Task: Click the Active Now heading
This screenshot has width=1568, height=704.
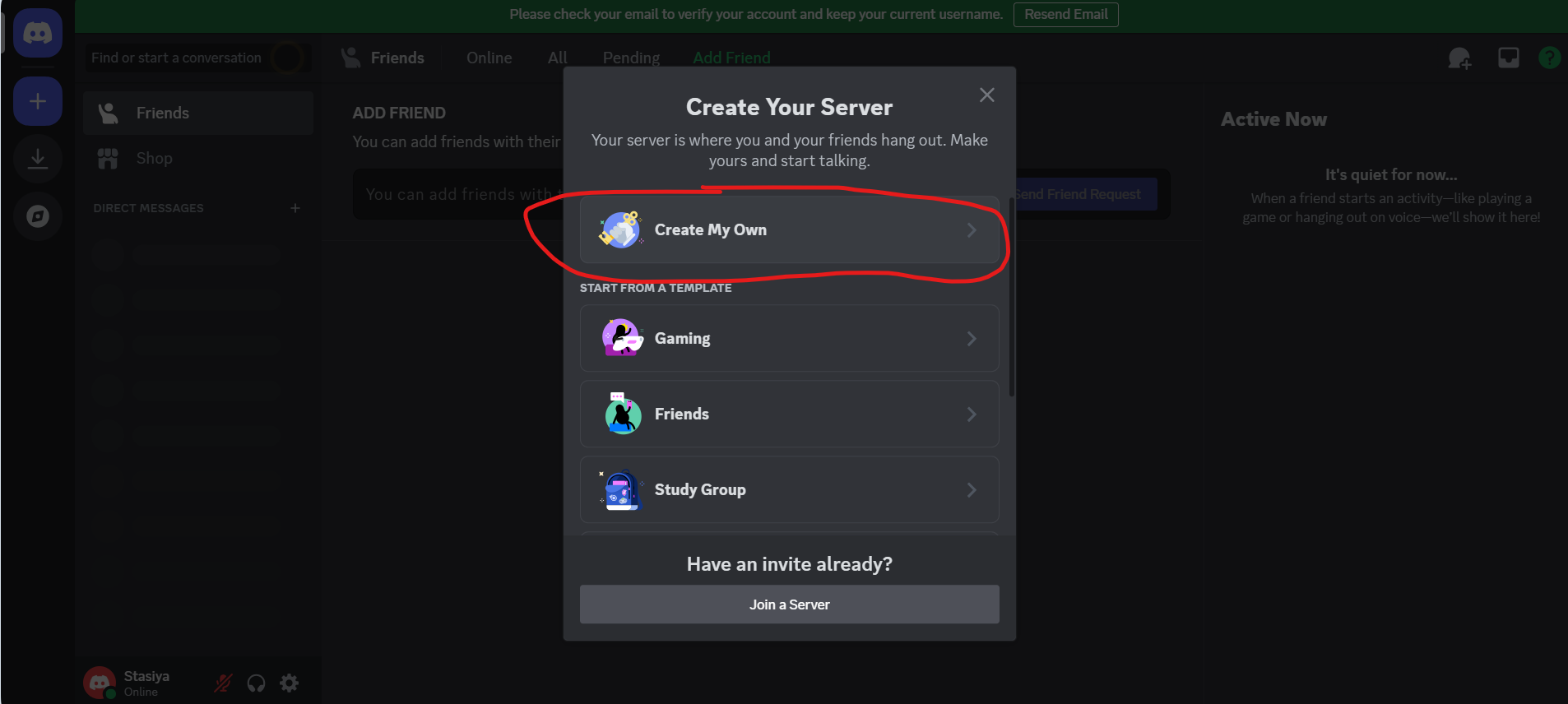Action: (x=1273, y=119)
